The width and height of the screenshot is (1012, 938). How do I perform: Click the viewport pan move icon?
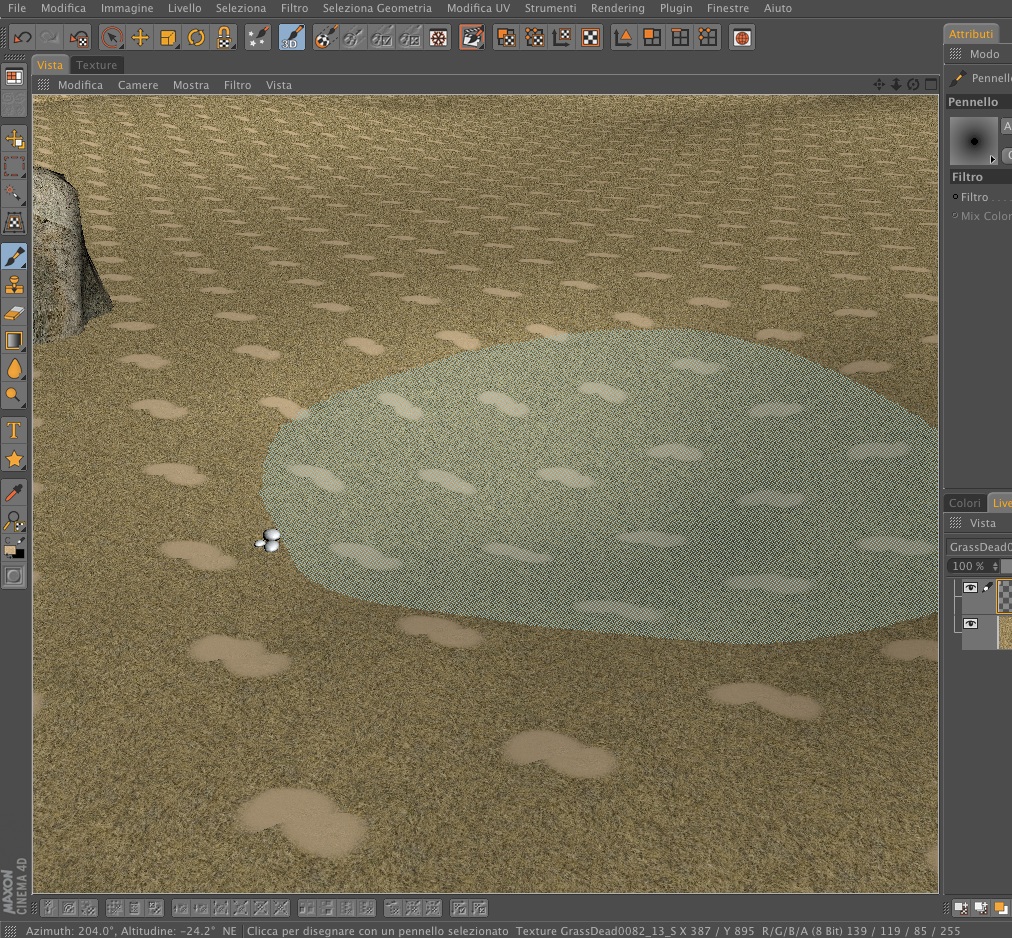coord(879,85)
